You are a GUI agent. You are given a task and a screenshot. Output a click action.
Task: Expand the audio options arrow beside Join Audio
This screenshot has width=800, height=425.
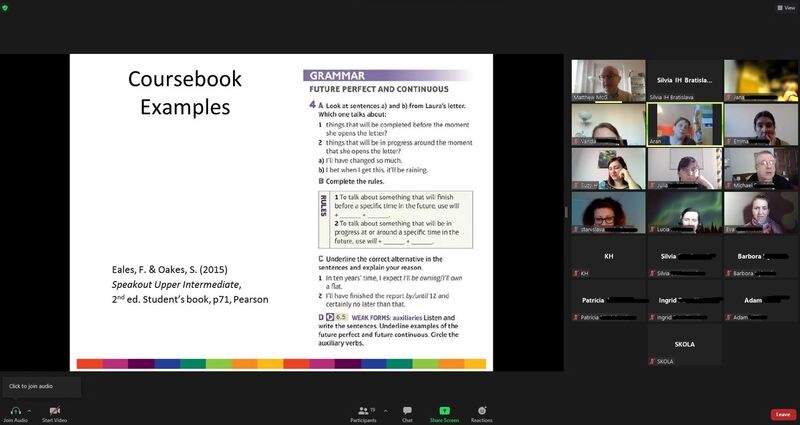(x=29, y=410)
